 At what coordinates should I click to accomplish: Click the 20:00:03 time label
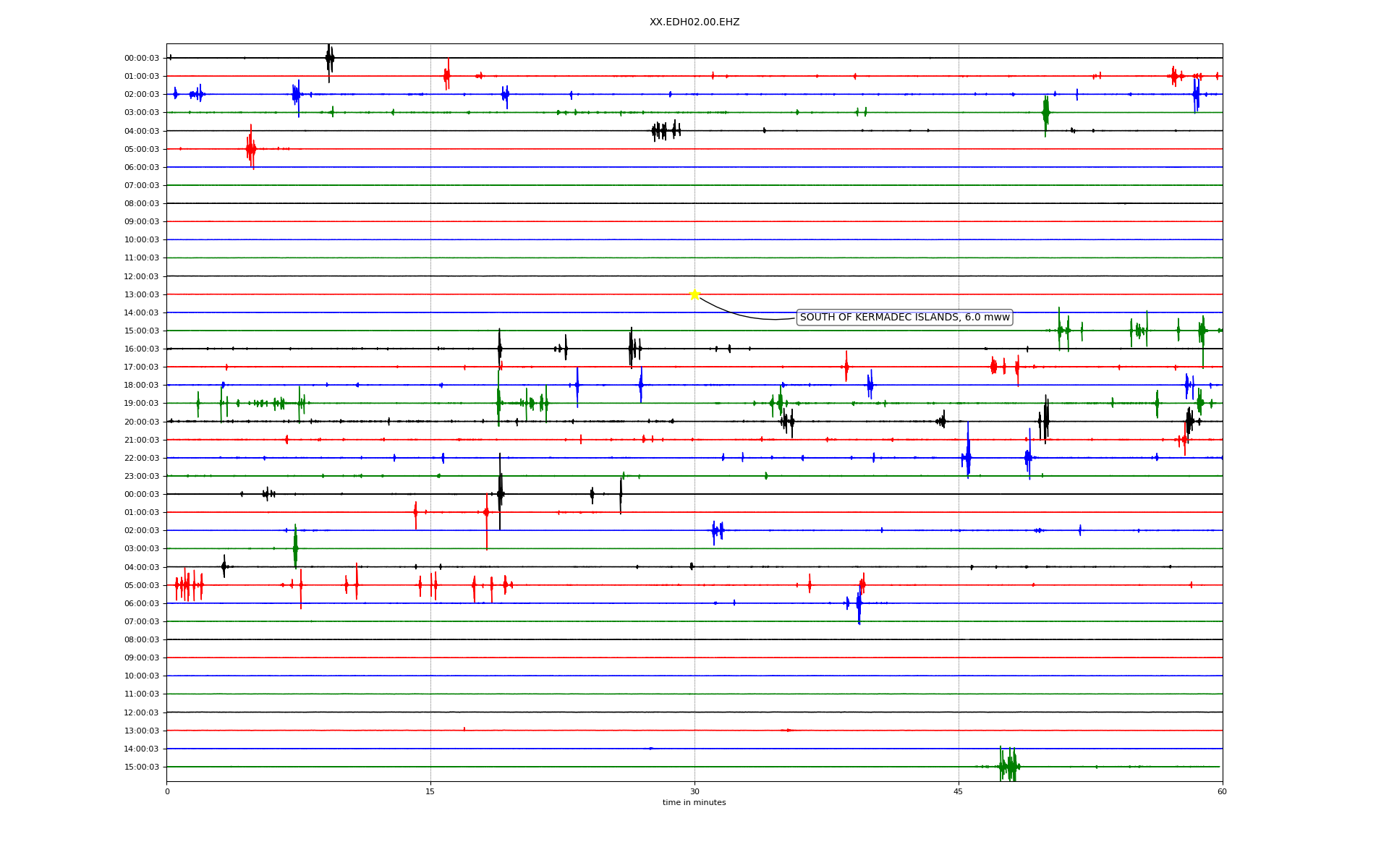142,422
